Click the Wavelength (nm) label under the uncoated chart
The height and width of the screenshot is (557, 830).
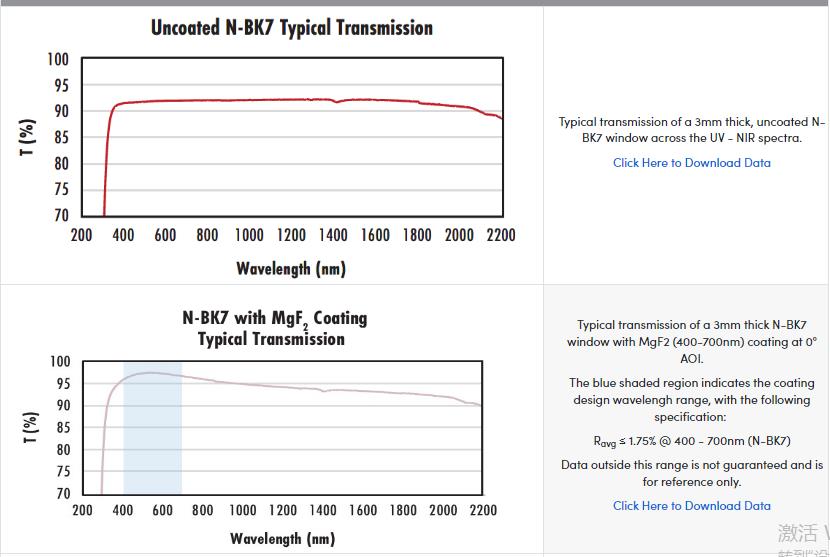click(x=291, y=268)
